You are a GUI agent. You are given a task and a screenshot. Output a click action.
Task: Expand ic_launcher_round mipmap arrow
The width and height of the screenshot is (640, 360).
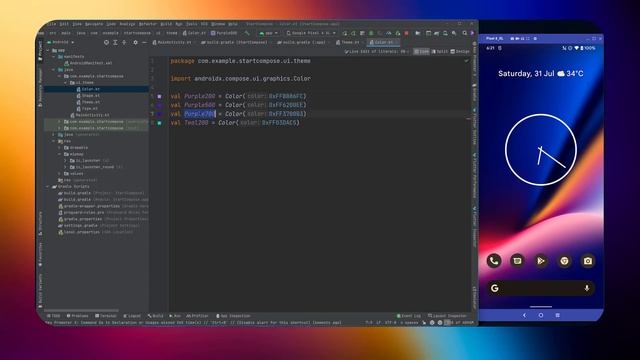[x=65, y=167]
